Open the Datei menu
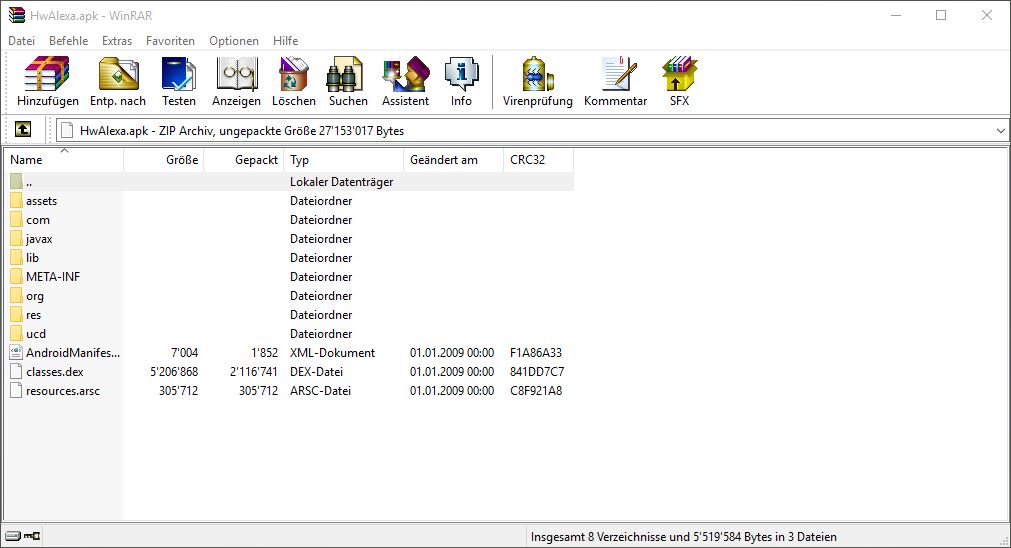1011x548 pixels. [x=21, y=41]
